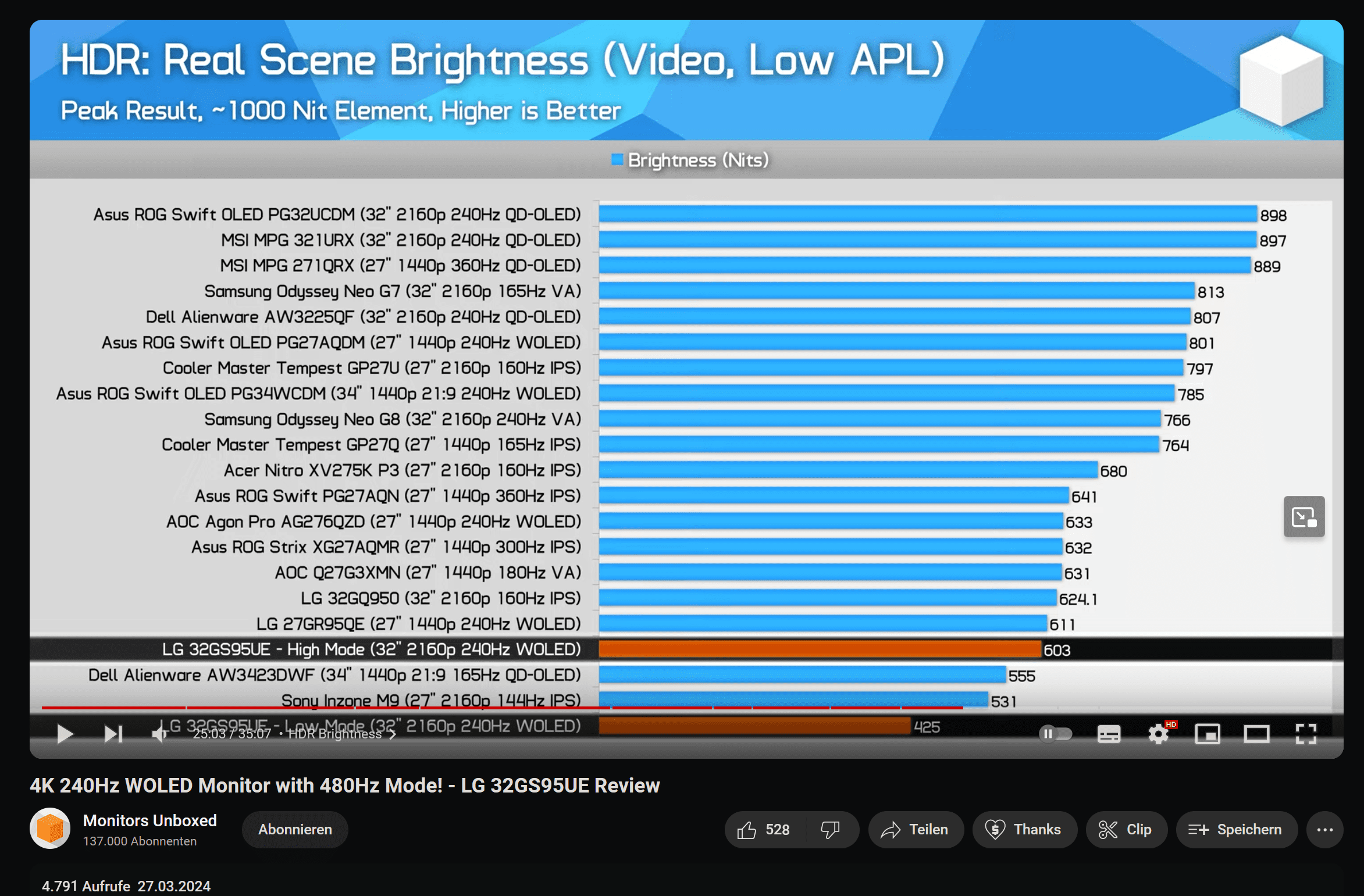Image resolution: width=1364 pixels, height=896 pixels.
Task: Like the video with 528 likes
Action: (764, 830)
